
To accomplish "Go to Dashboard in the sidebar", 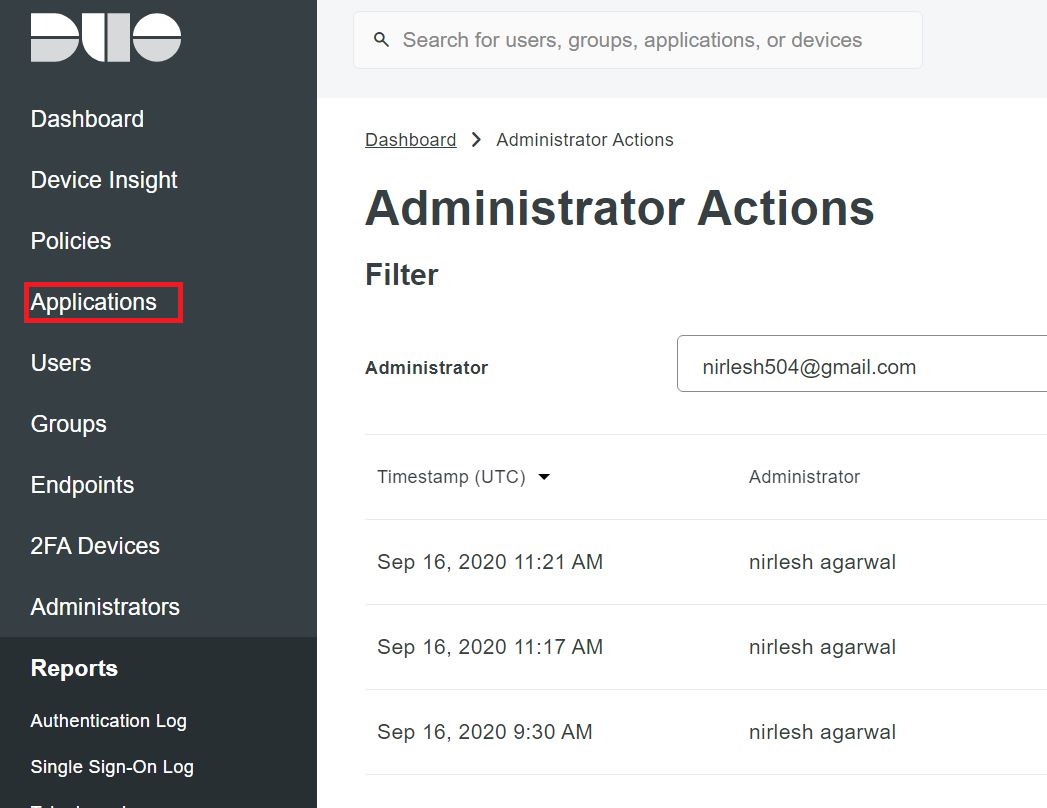I will click(87, 119).
